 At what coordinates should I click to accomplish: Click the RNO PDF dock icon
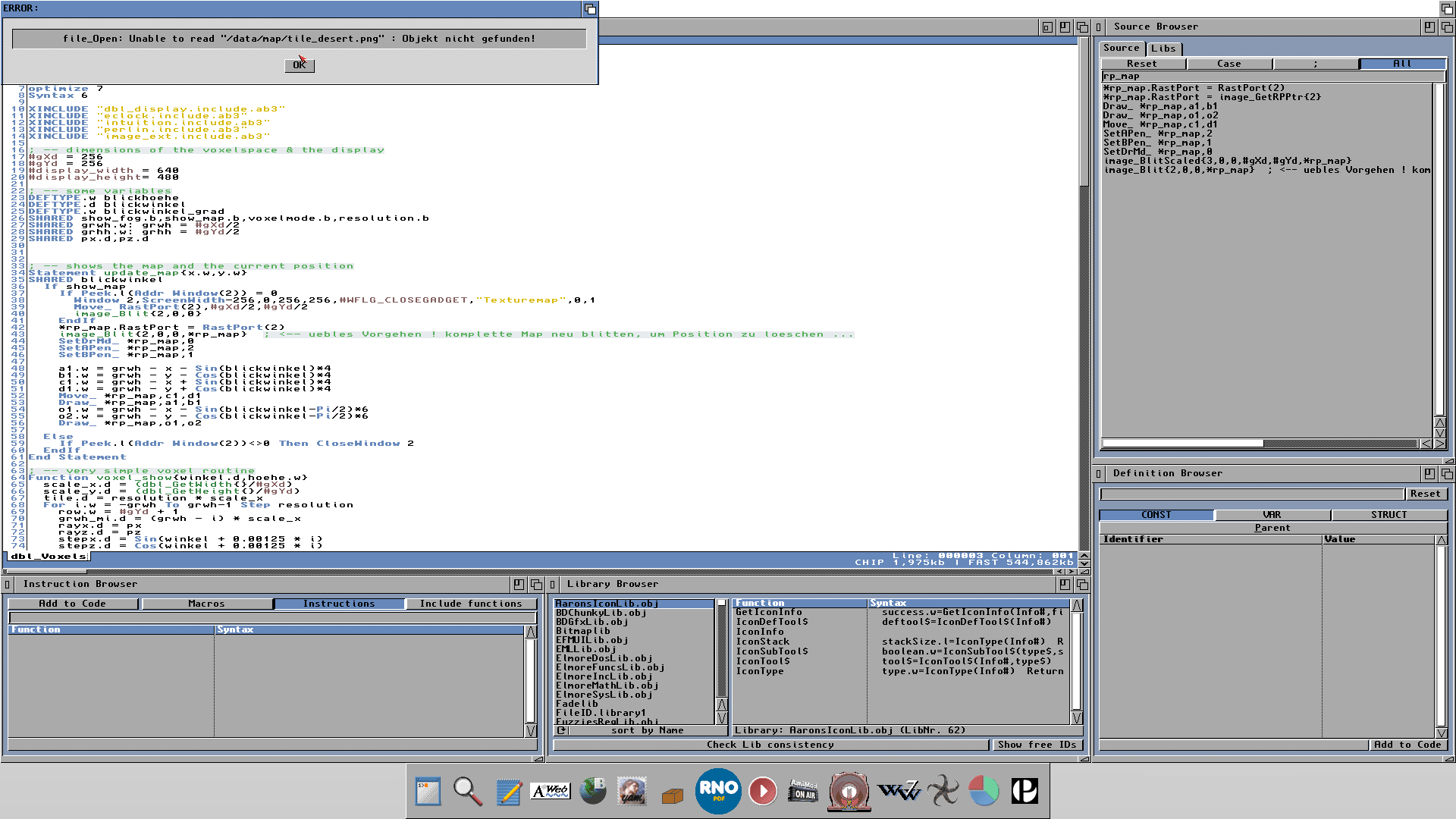pyautogui.click(x=718, y=791)
